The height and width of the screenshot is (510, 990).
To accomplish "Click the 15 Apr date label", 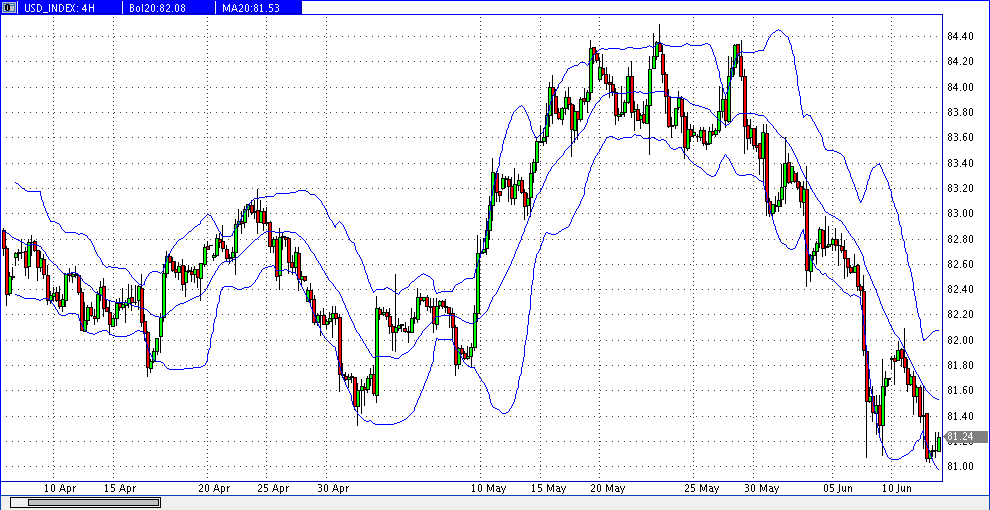I will pos(121,488).
